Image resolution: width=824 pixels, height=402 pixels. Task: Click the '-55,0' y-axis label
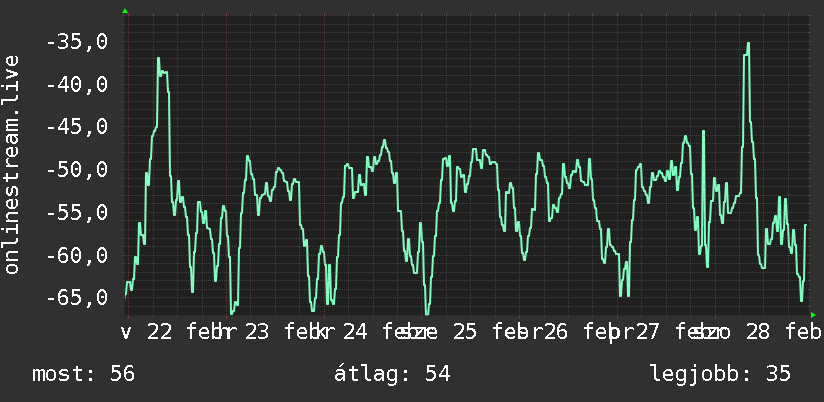[77, 213]
